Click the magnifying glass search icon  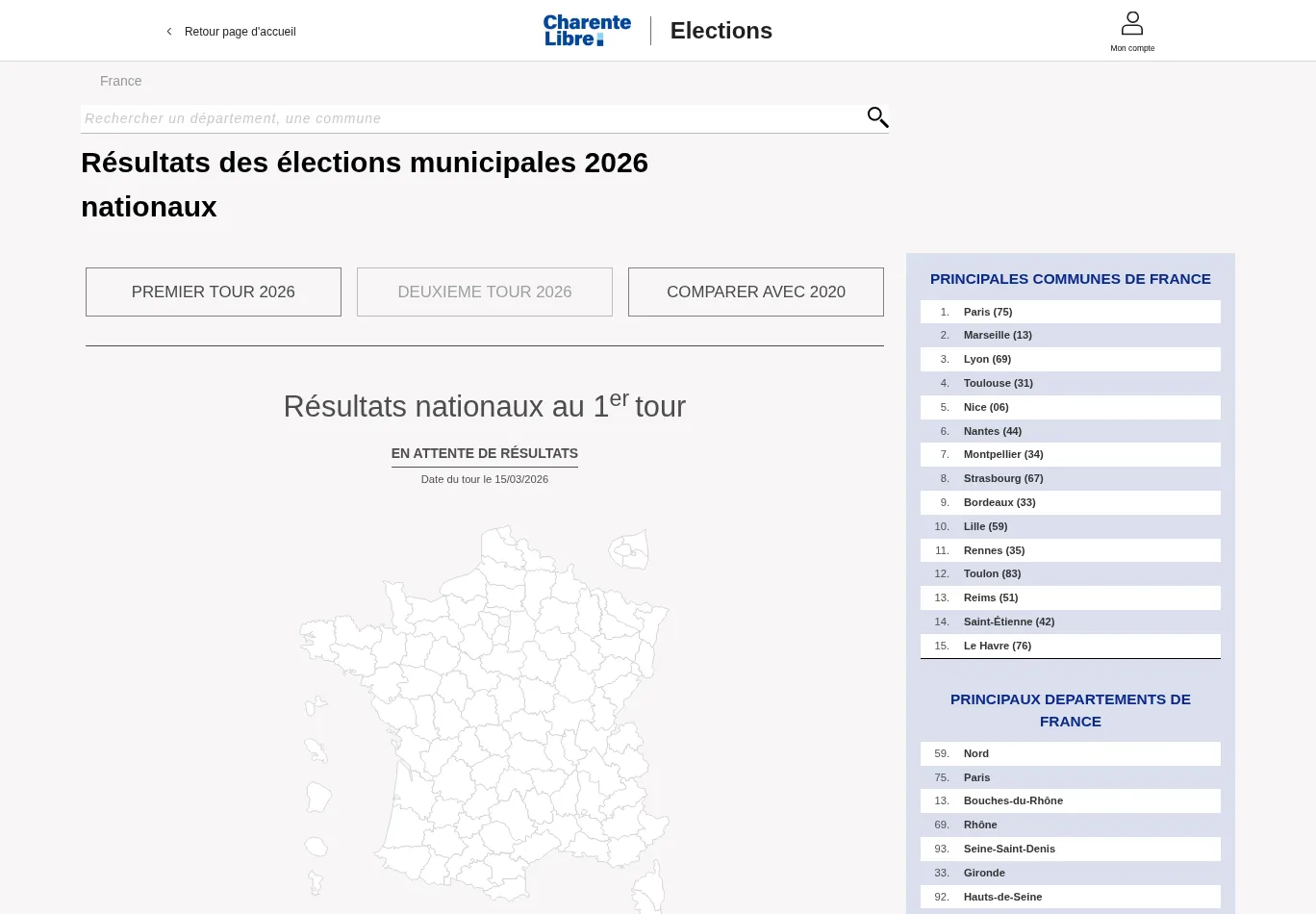[877, 117]
